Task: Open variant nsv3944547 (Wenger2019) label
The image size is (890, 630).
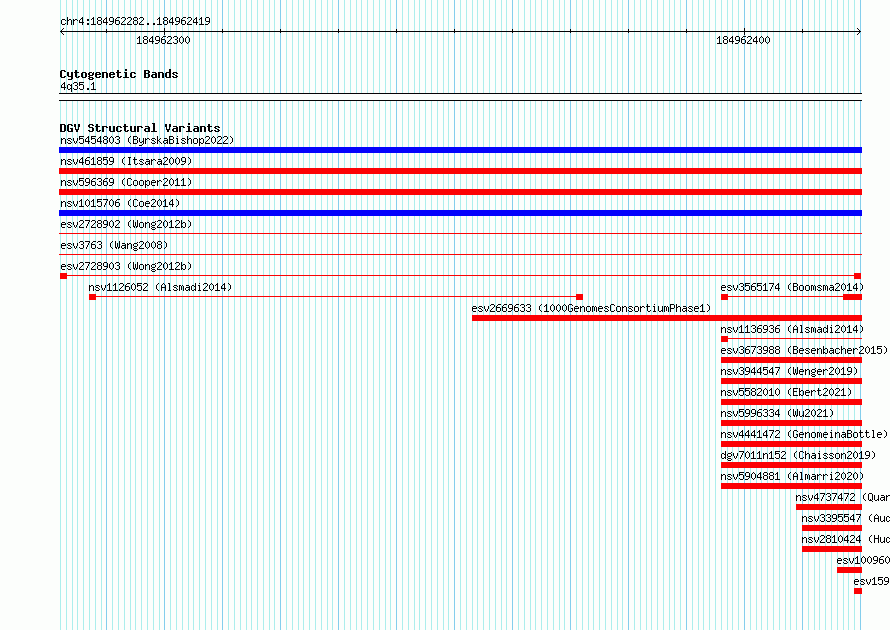Action: pyautogui.click(x=789, y=371)
